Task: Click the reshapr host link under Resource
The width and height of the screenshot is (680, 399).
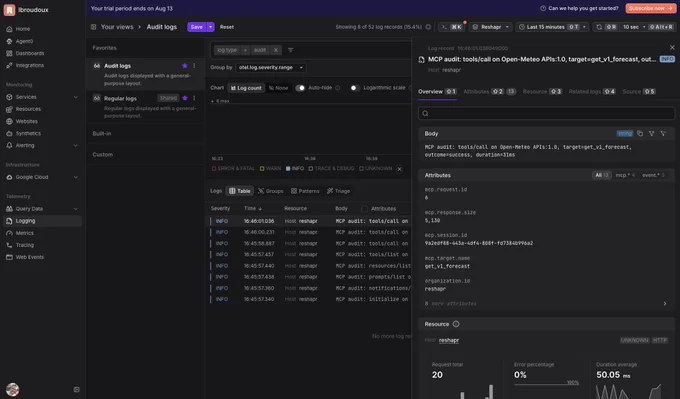Action: [x=449, y=340]
